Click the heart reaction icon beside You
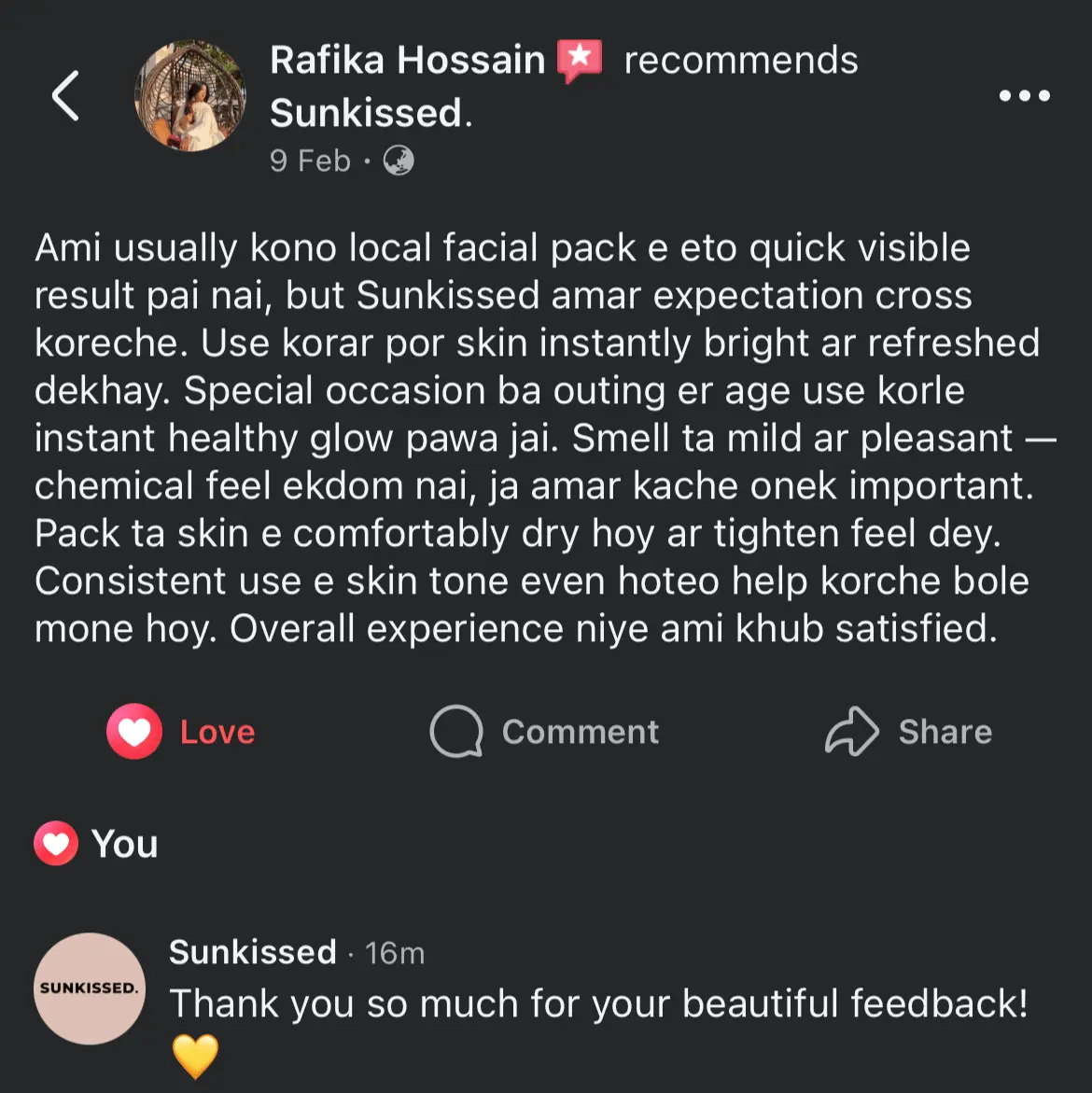 [56, 844]
